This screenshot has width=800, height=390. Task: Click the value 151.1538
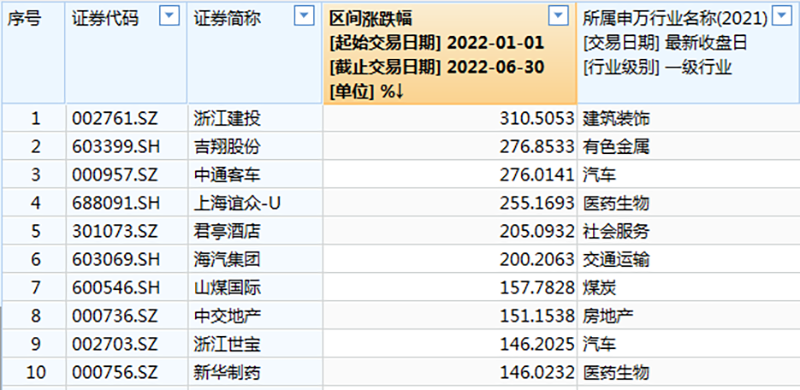[x=536, y=316]
